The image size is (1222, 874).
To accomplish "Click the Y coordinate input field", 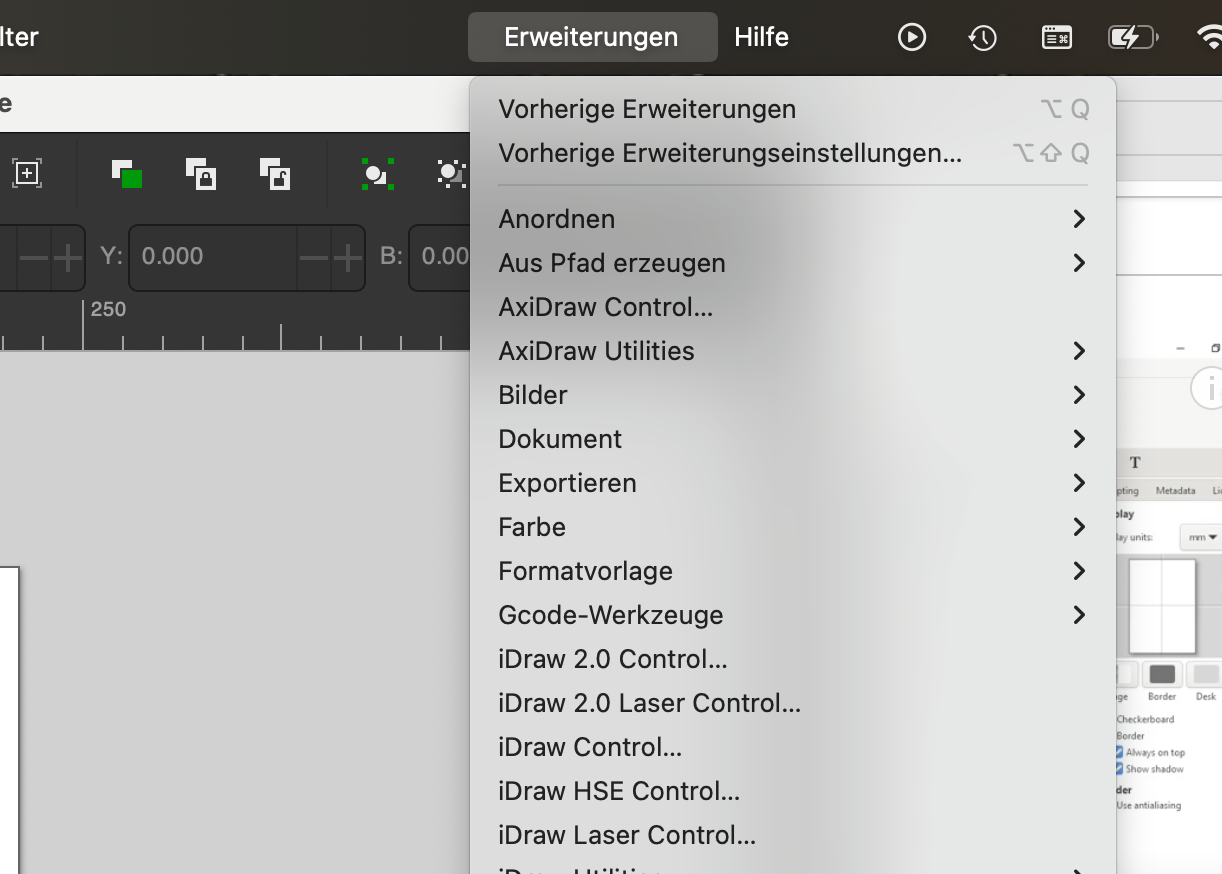I will [x=212, y=257].
